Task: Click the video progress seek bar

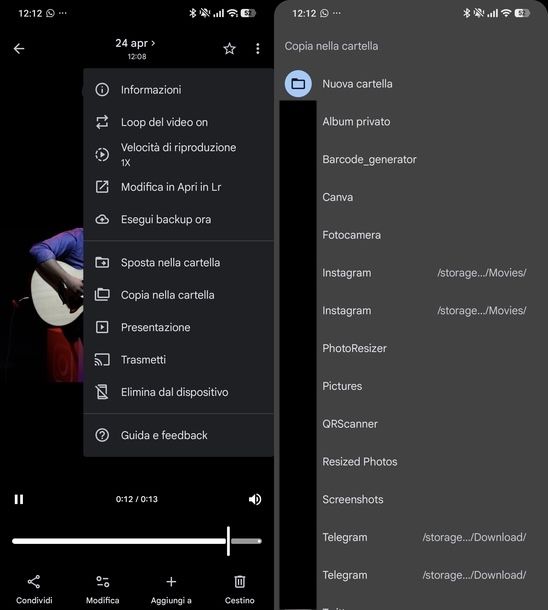Action: point(137,541)
